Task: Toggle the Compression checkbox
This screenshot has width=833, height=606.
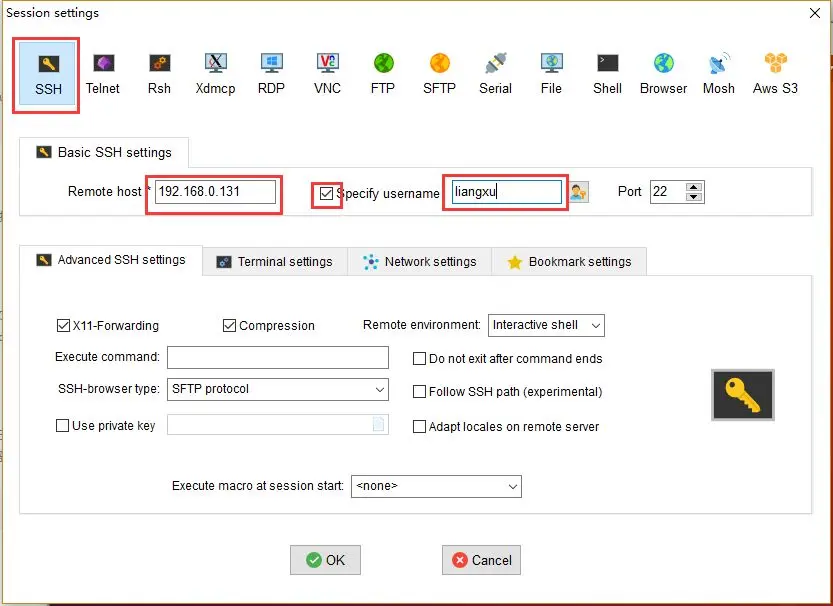Action: (229, 325)
